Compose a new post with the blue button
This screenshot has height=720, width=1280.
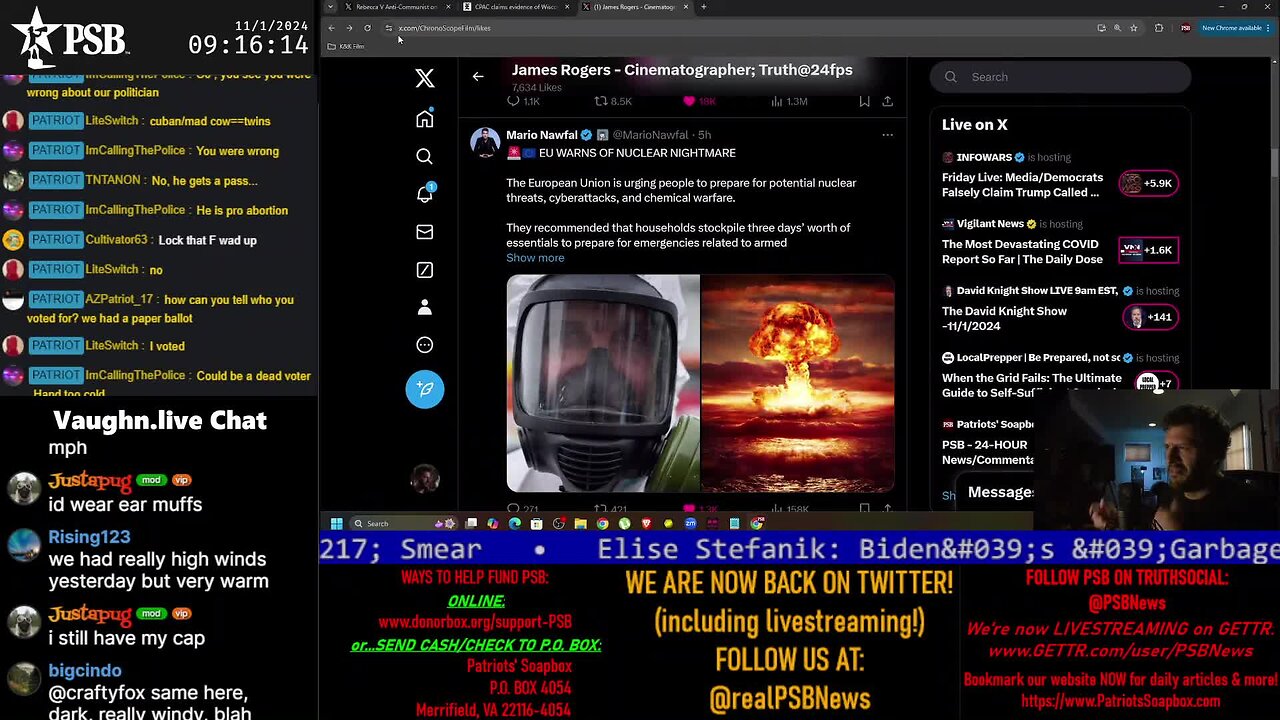425,389
